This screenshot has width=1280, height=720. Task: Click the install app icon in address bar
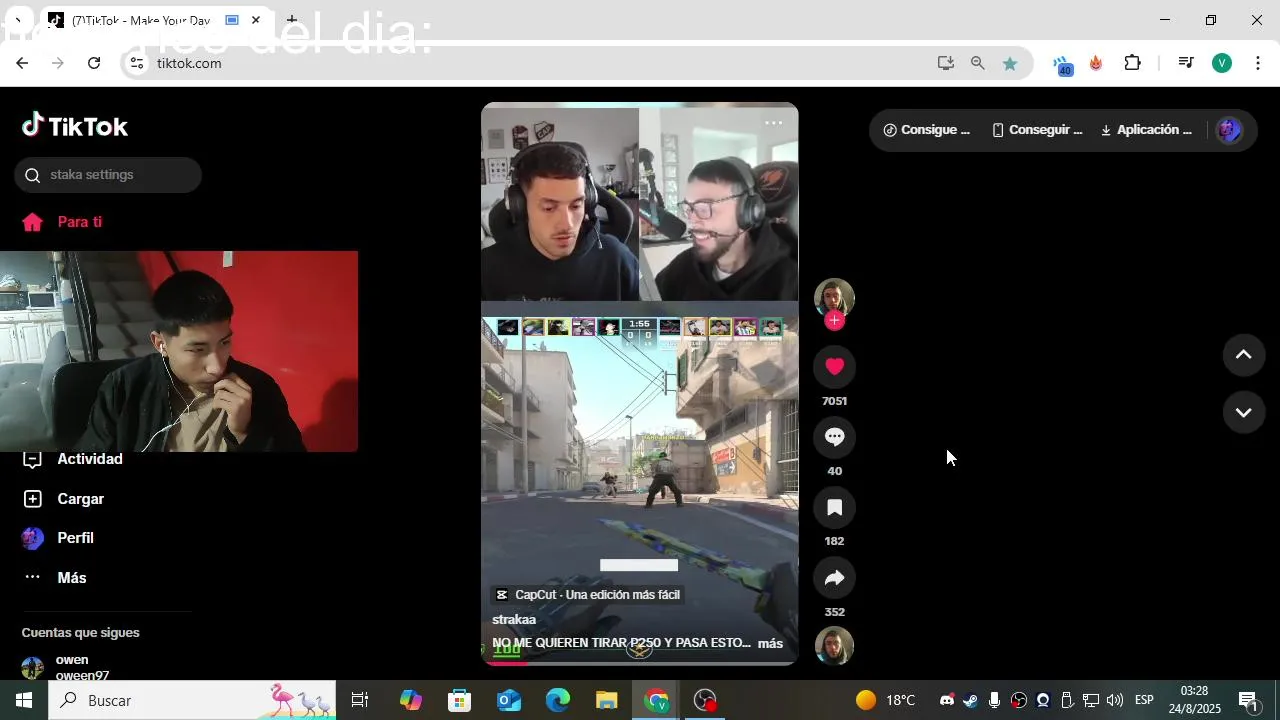point(946,63)
